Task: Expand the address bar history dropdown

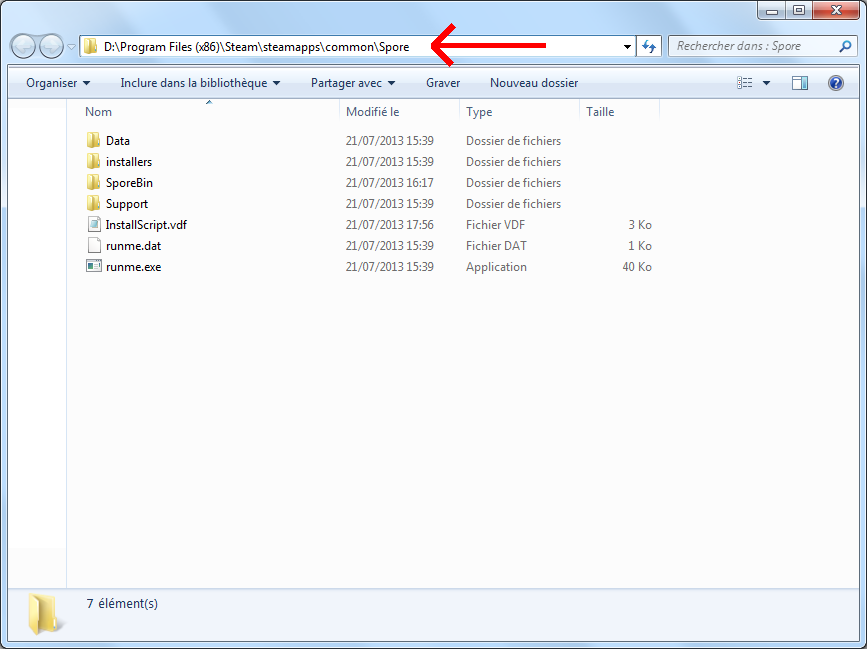Action: pyautogui.click(x=627, y=47)
